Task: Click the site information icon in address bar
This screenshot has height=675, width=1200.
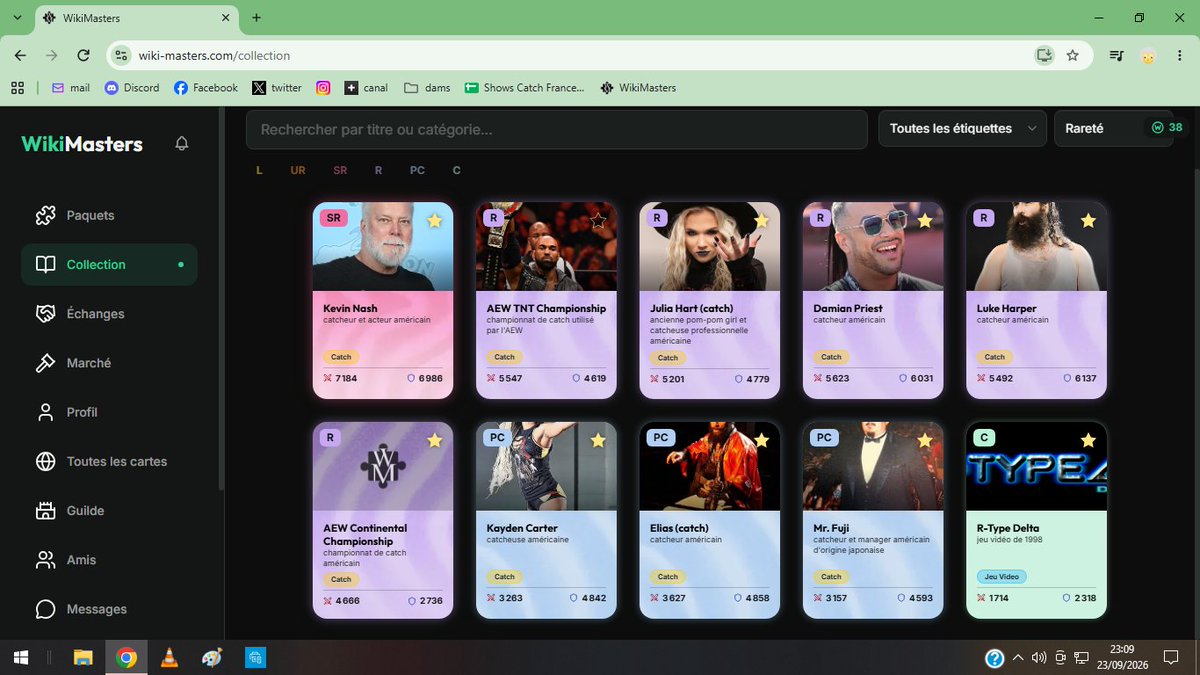Action: point(121,56)
